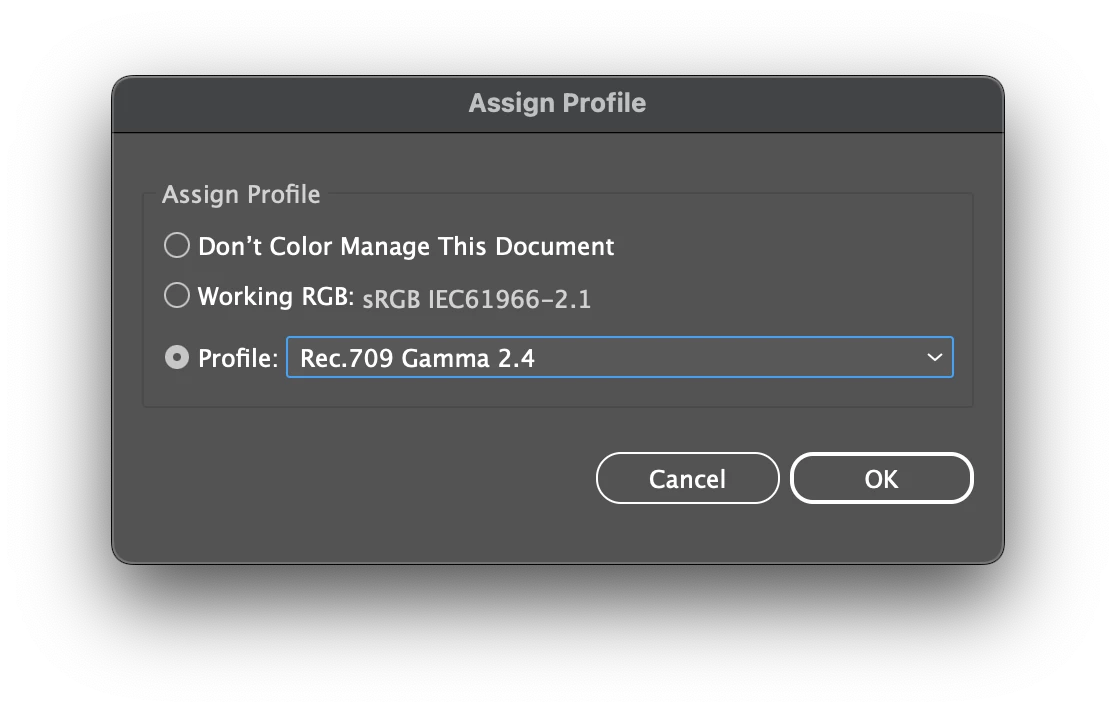This screenshot has width=1116, height=712.
Task: Click the sRGB IEC61966-2.1 profile name
Action: coord(476,299)
